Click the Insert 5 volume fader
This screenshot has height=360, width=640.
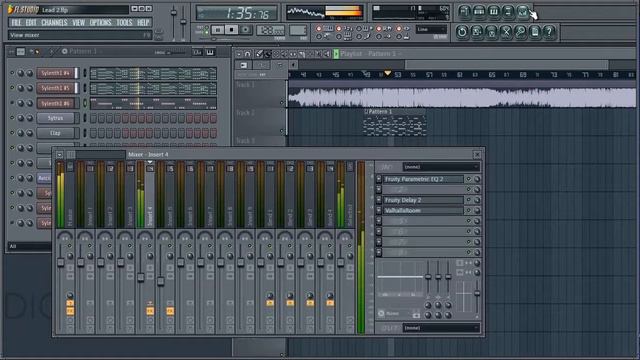coord(161,281)
